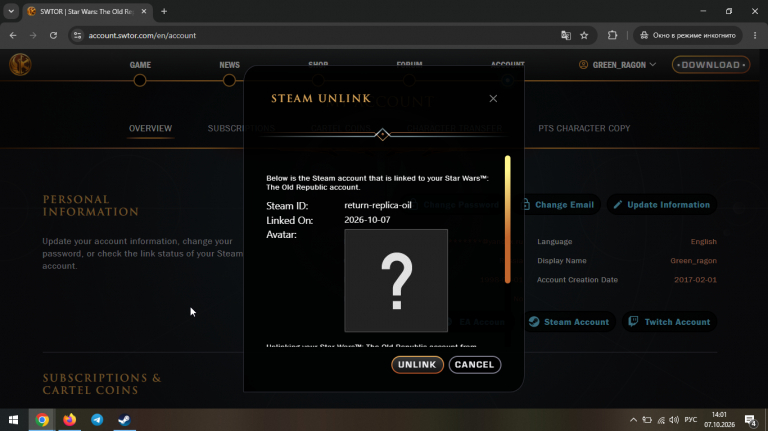The height and width of the screenshot is (431, 768).
Task: Open the SWTOR logo home icon
Action: [20, 65]
